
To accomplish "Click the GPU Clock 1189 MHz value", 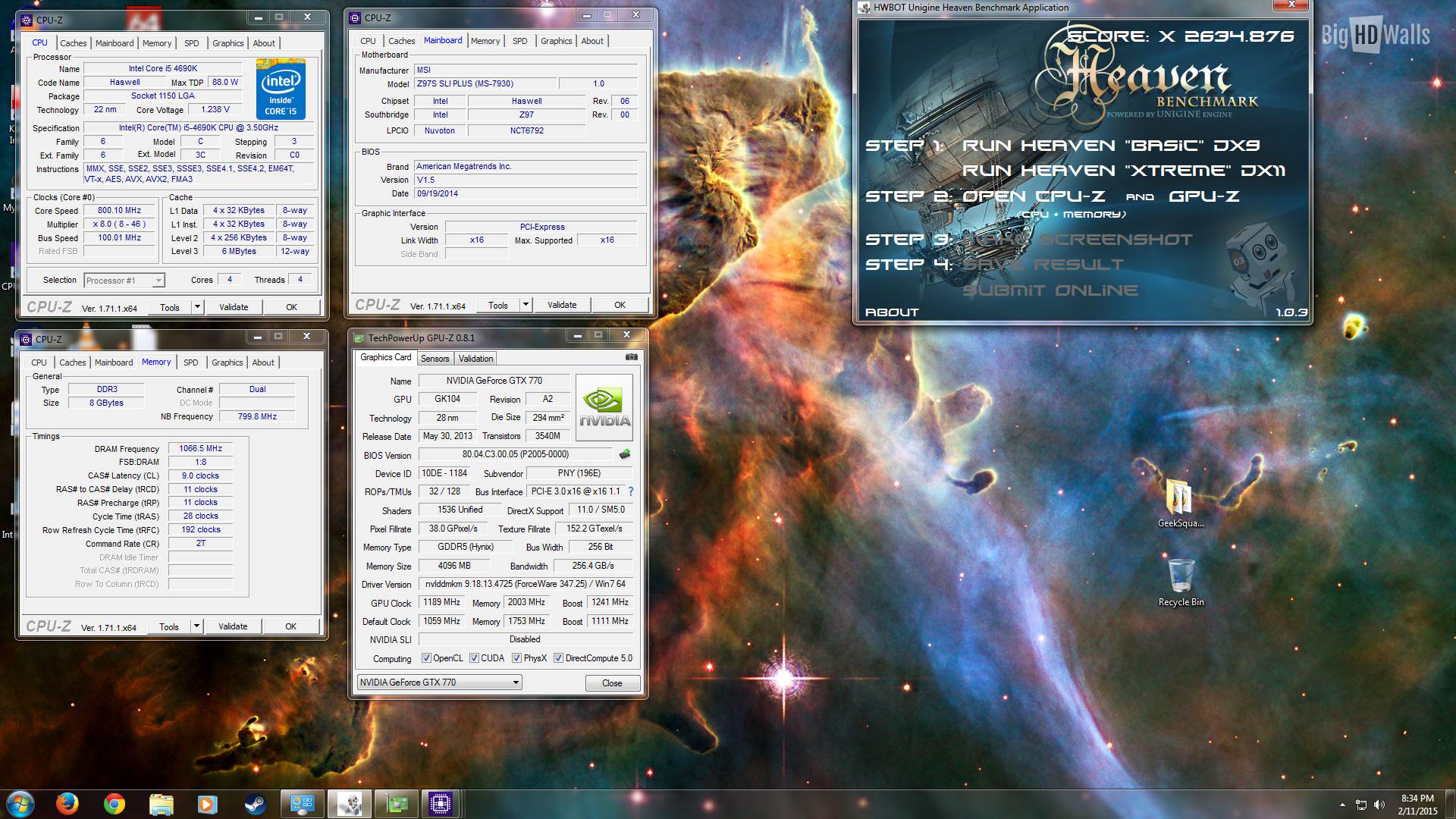I will [x=442, y=602].
